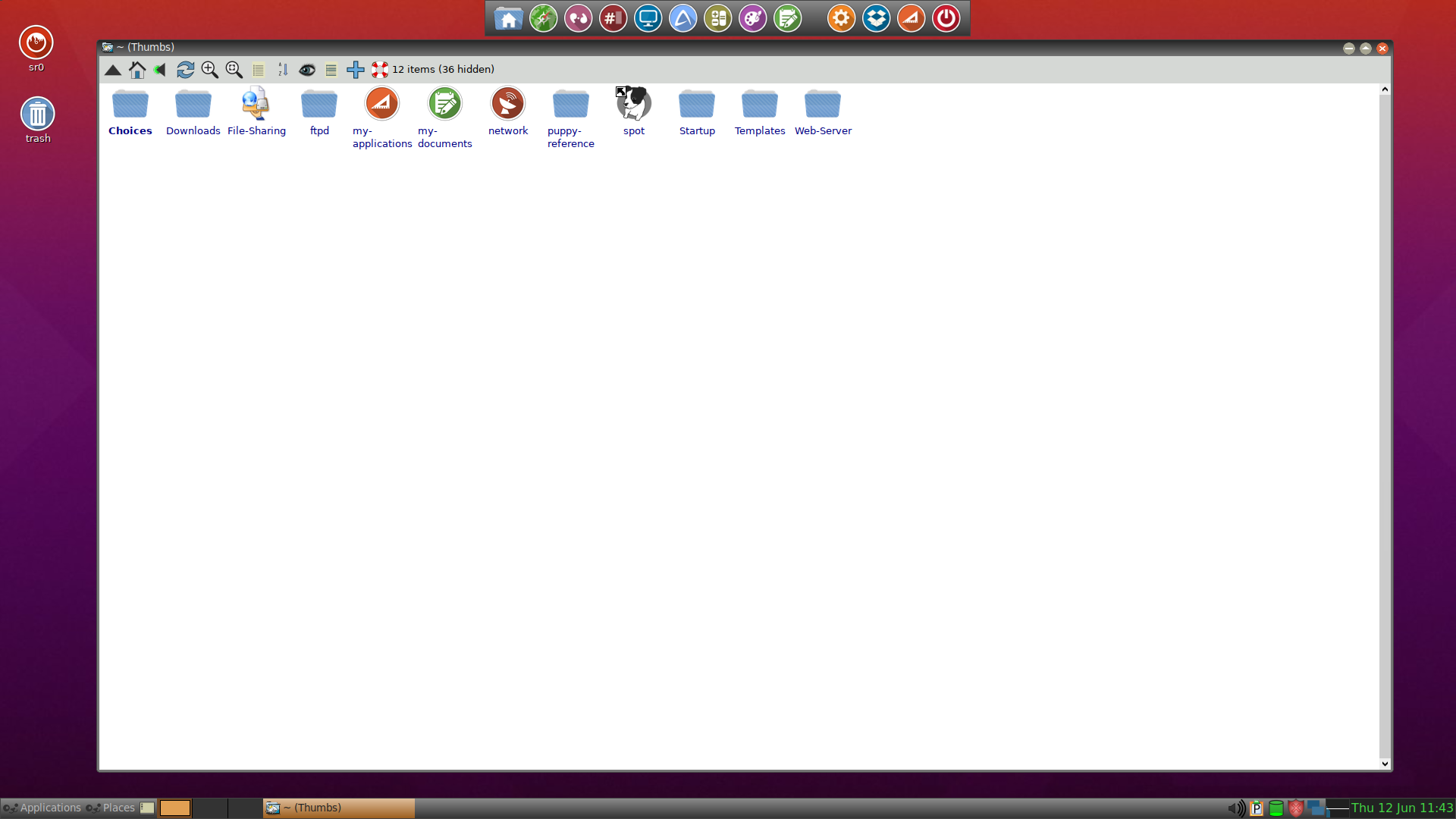
Task: Open the Web-Server folder
Action: (823, 111)
